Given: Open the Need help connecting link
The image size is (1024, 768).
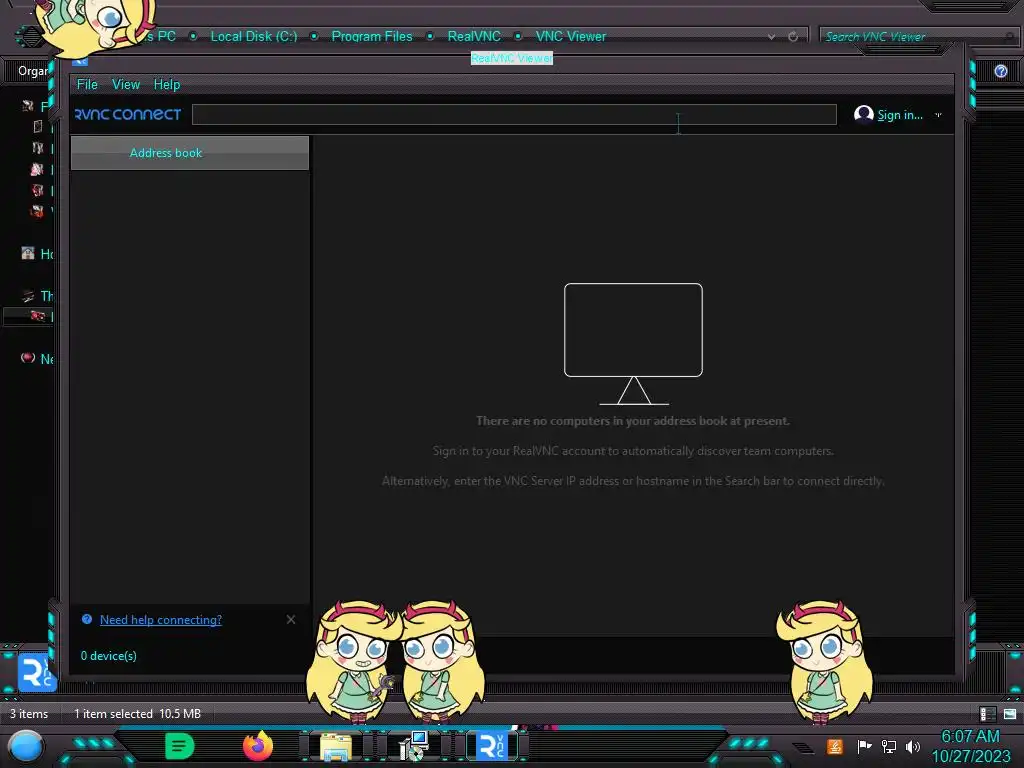Looking at the screenshot, I should tap(161, 620).
